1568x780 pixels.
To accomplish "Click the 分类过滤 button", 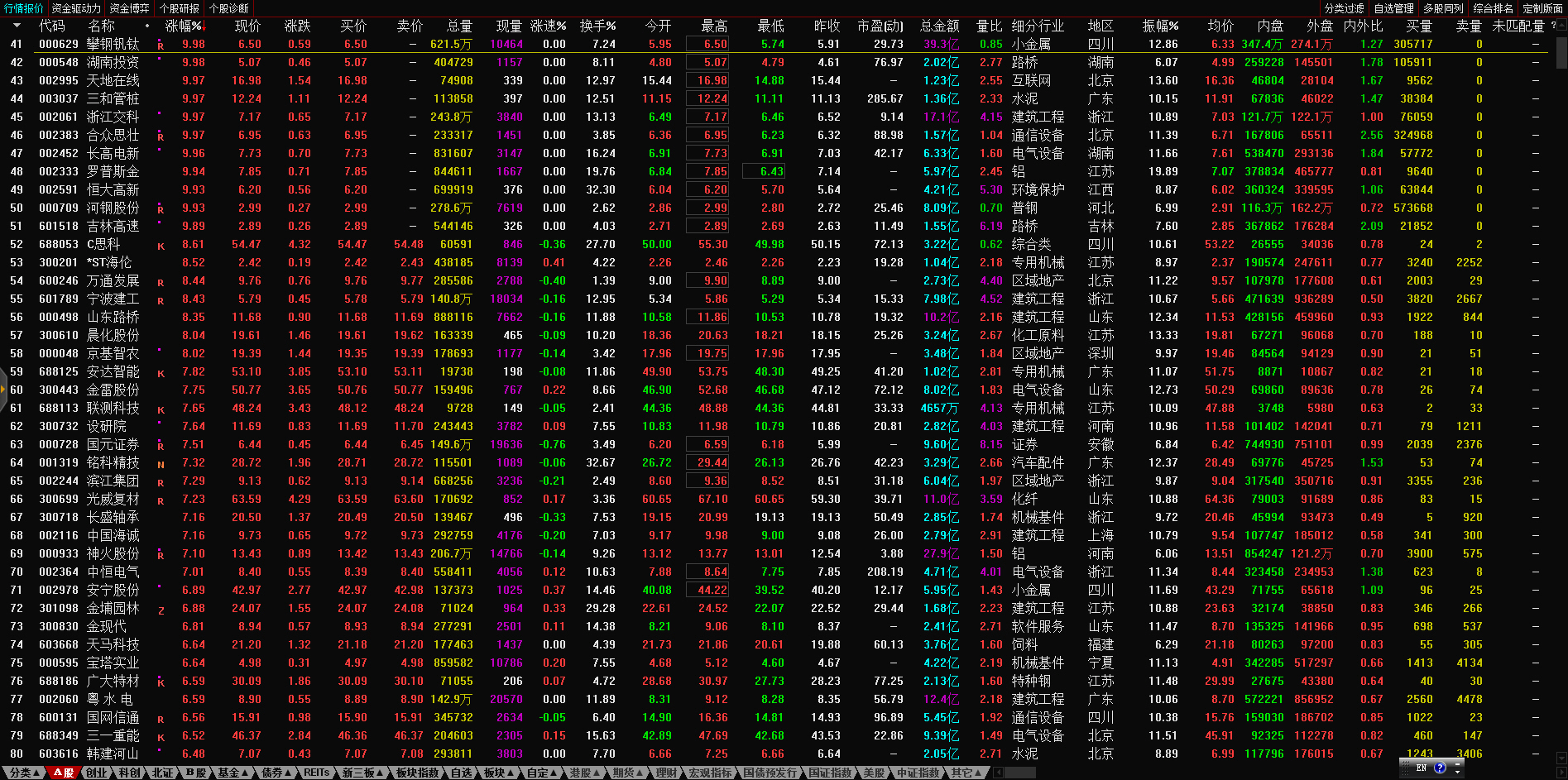I will click(1344, 8).
